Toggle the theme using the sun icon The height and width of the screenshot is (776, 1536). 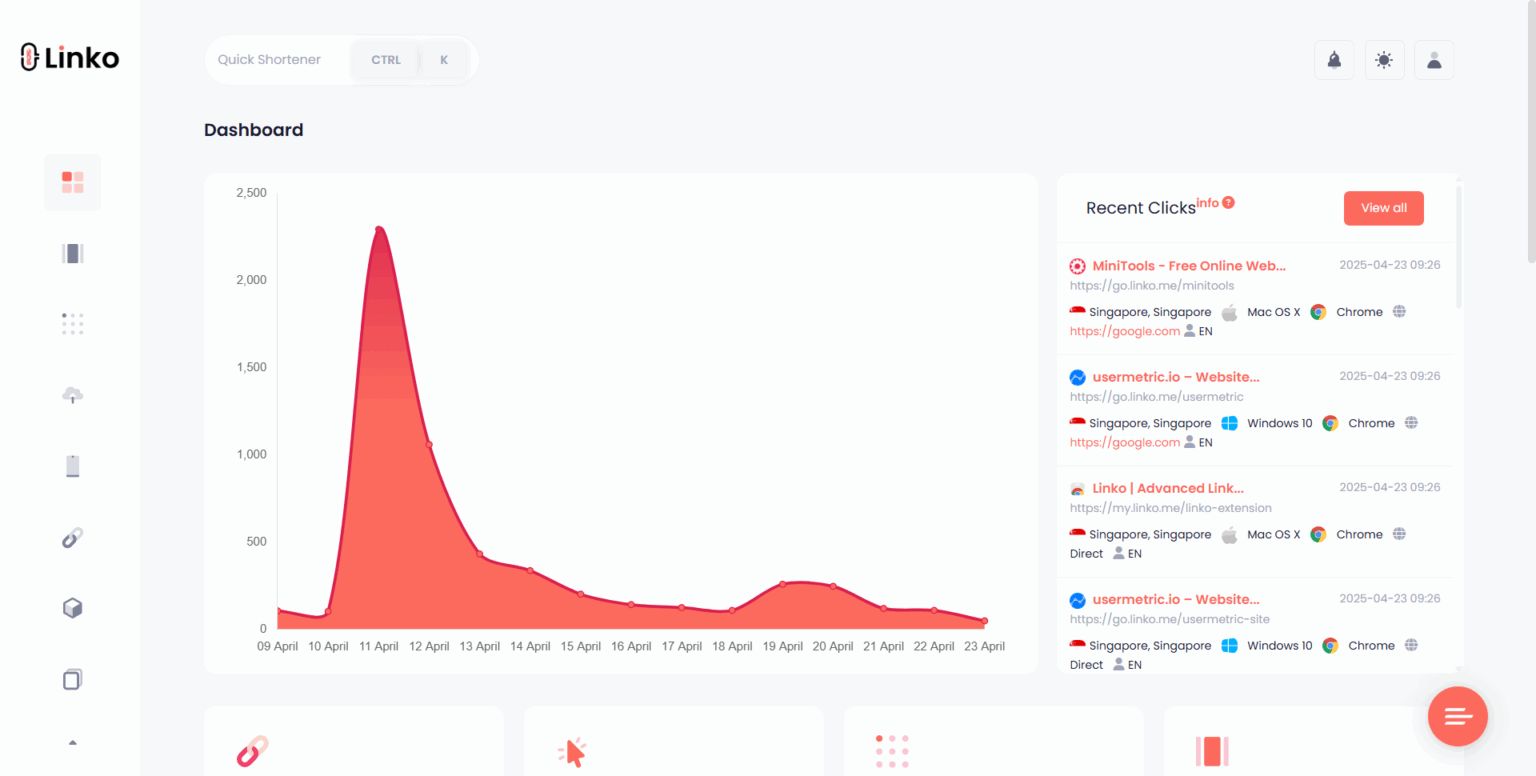point(1384,59)
